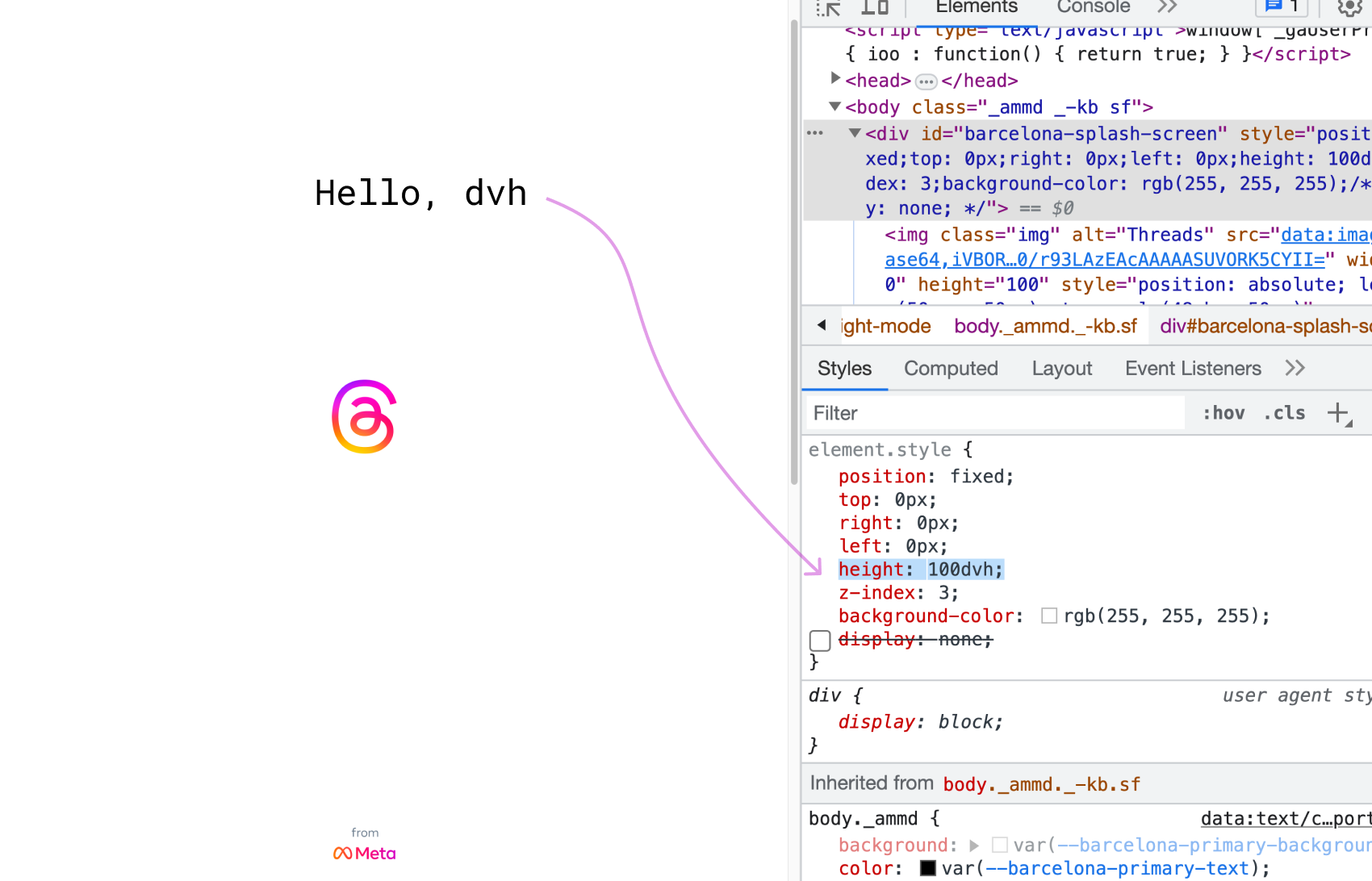
Task: Switch to the Computed tab
Action: pyautogui.click(x=951, y=369)
